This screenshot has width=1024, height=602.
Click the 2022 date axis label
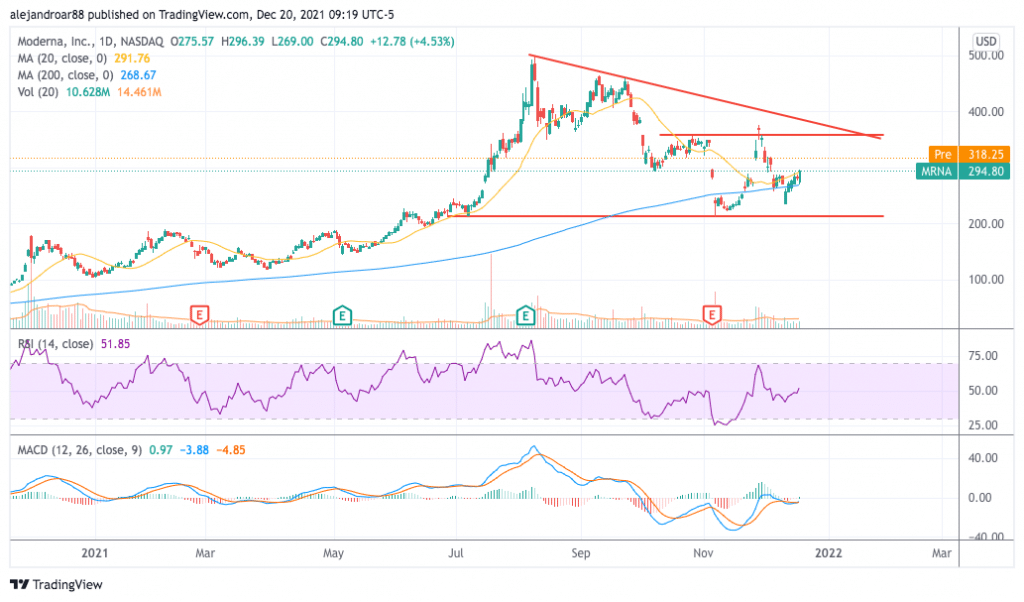829,553
